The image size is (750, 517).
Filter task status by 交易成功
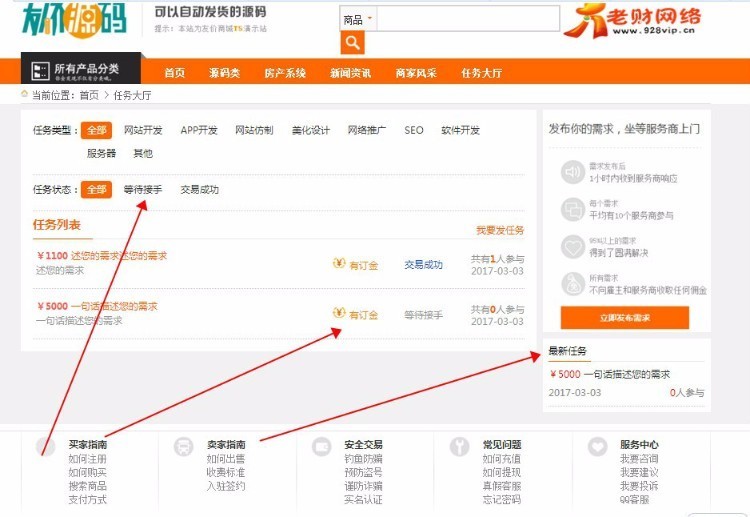pos(200,189)
